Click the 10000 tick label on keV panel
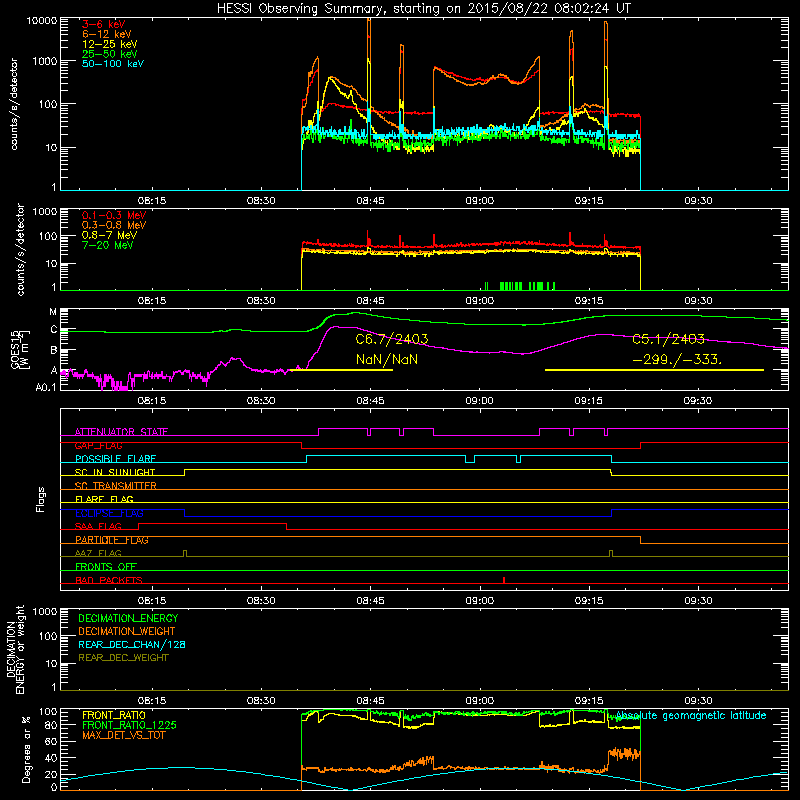 click(x=42, y=20)
